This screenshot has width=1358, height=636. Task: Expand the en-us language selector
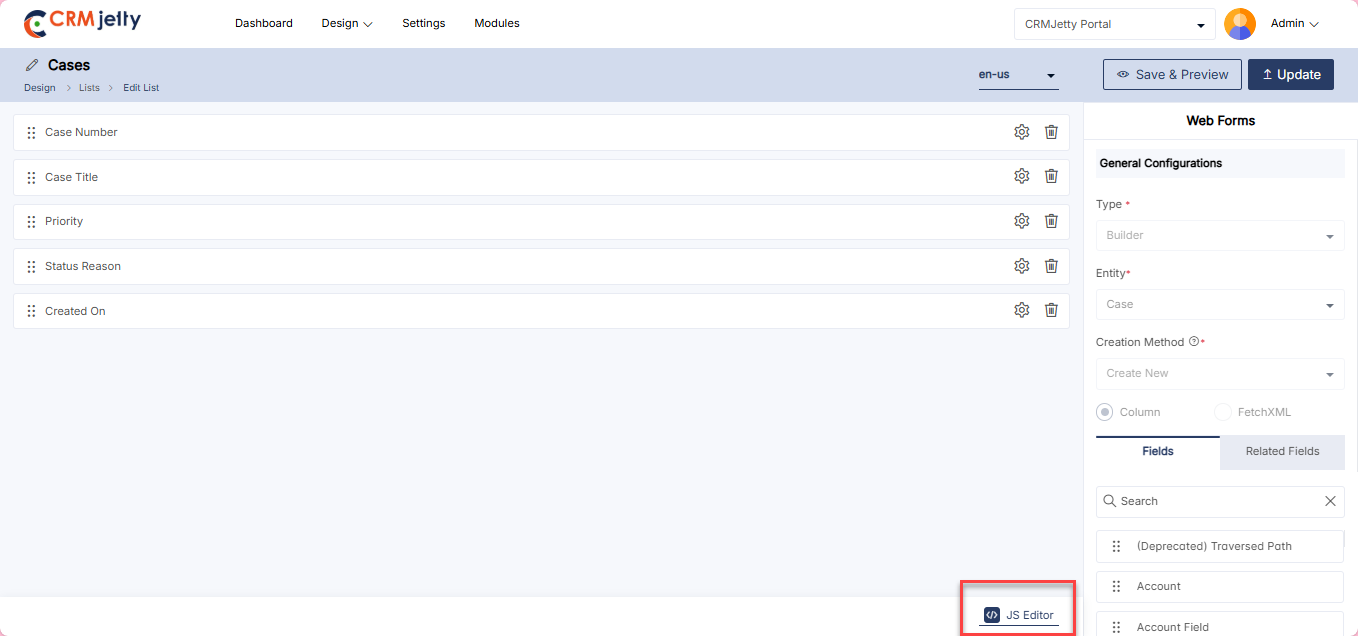tap(1017, 76)
